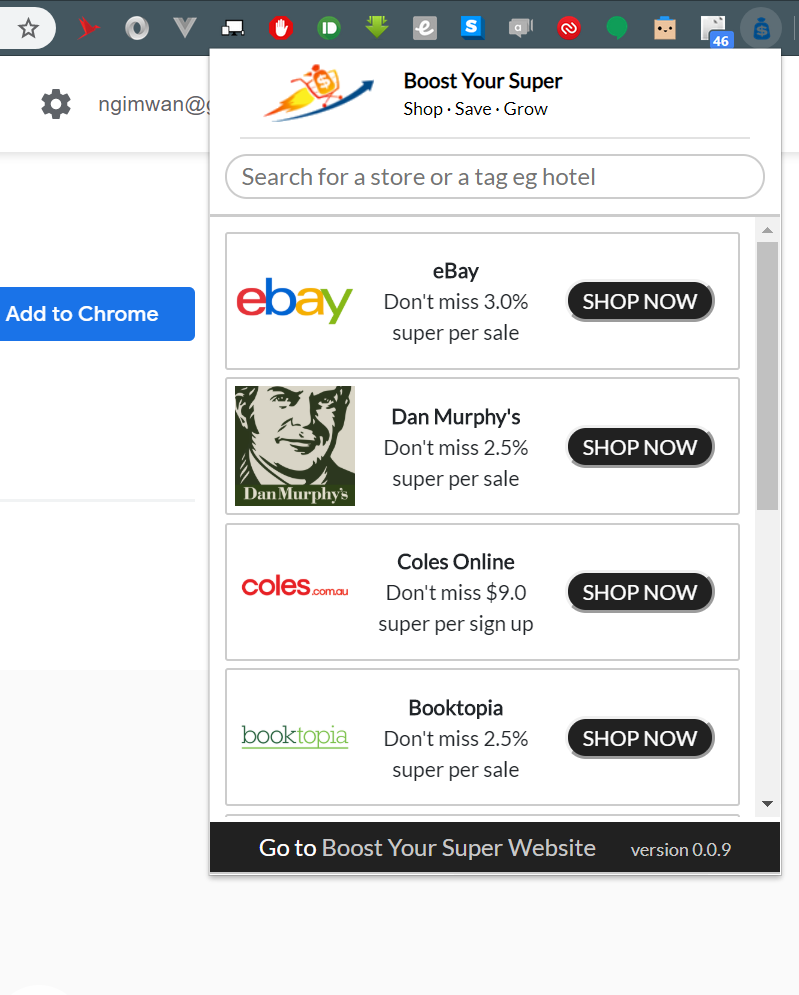Click the Add to Chrome button
799x995 pixels.
click(x=97, y=313)
